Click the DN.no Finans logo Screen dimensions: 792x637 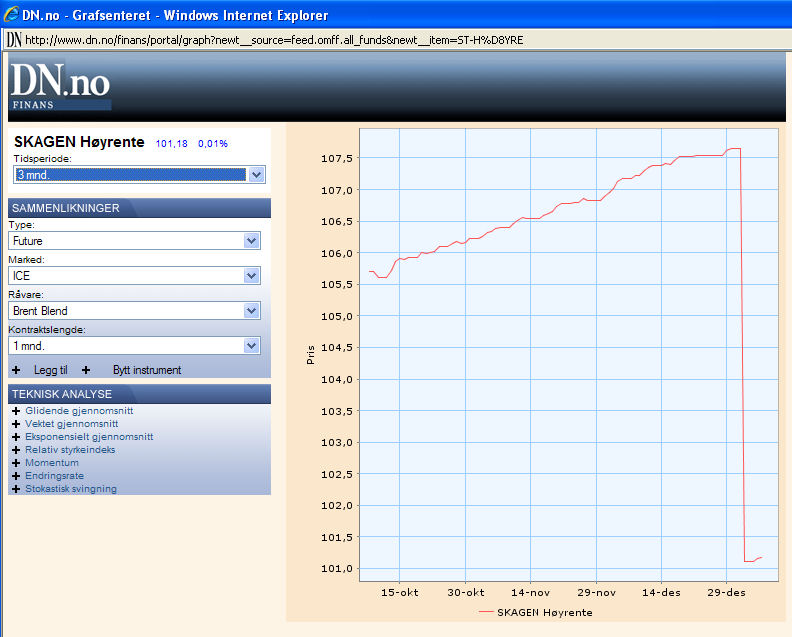pyautogui.click(x=61, y=86)
